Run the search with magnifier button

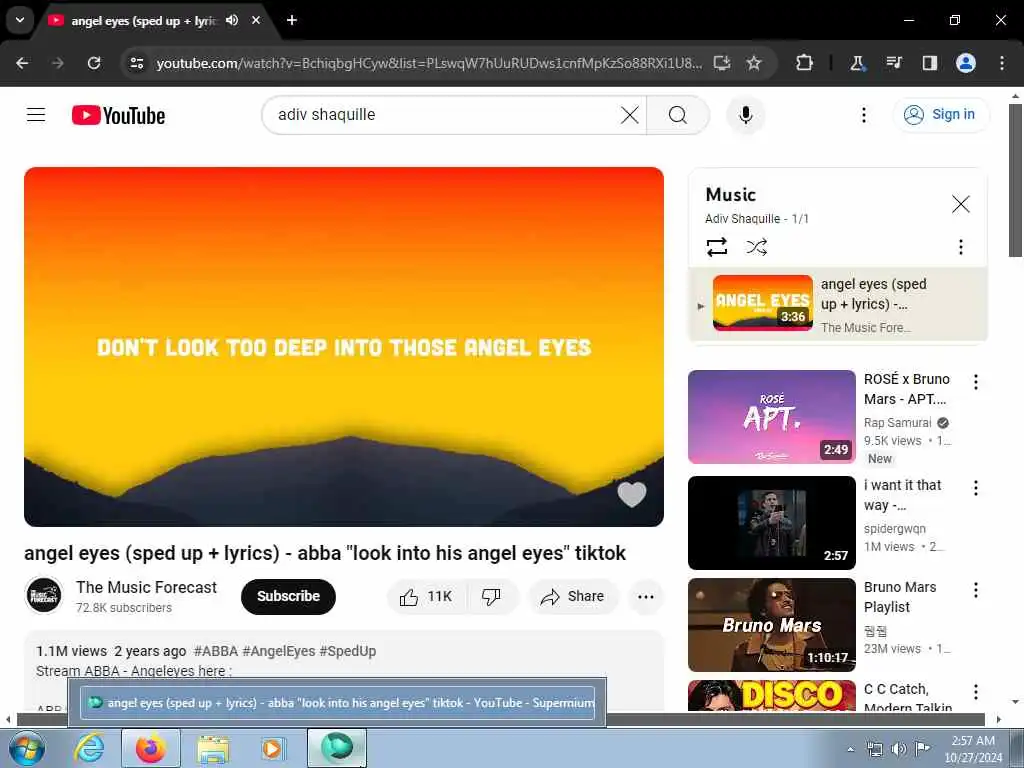(x=678, y=116)
